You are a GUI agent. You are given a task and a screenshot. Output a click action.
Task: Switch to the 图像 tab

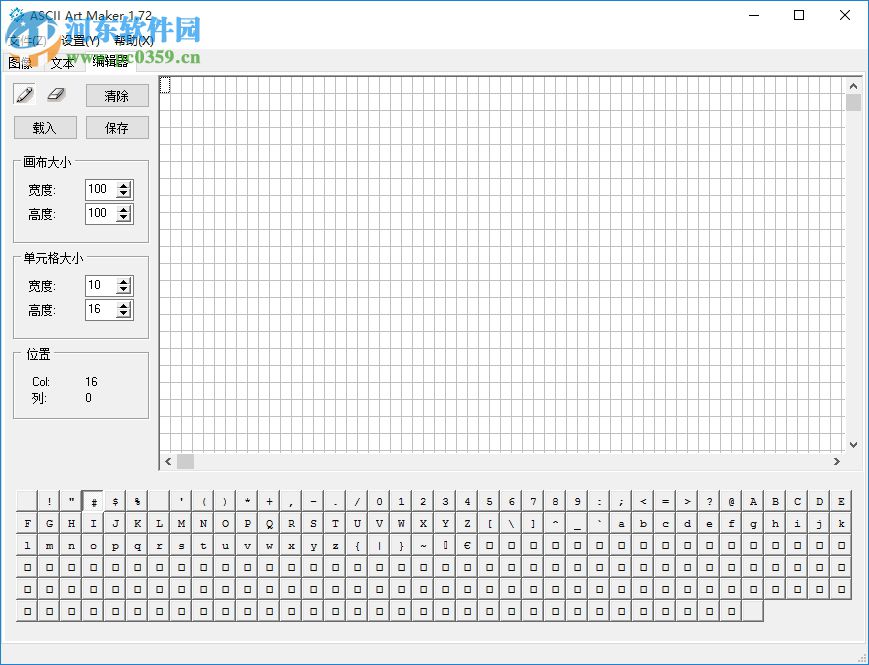[x=20, y=62]
